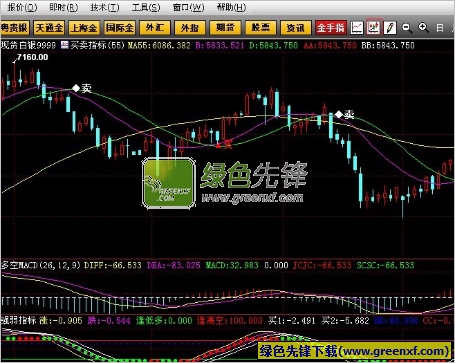Click the 7160.00 high price label
This screenshot has height=363, width=455.
(32, 57)
